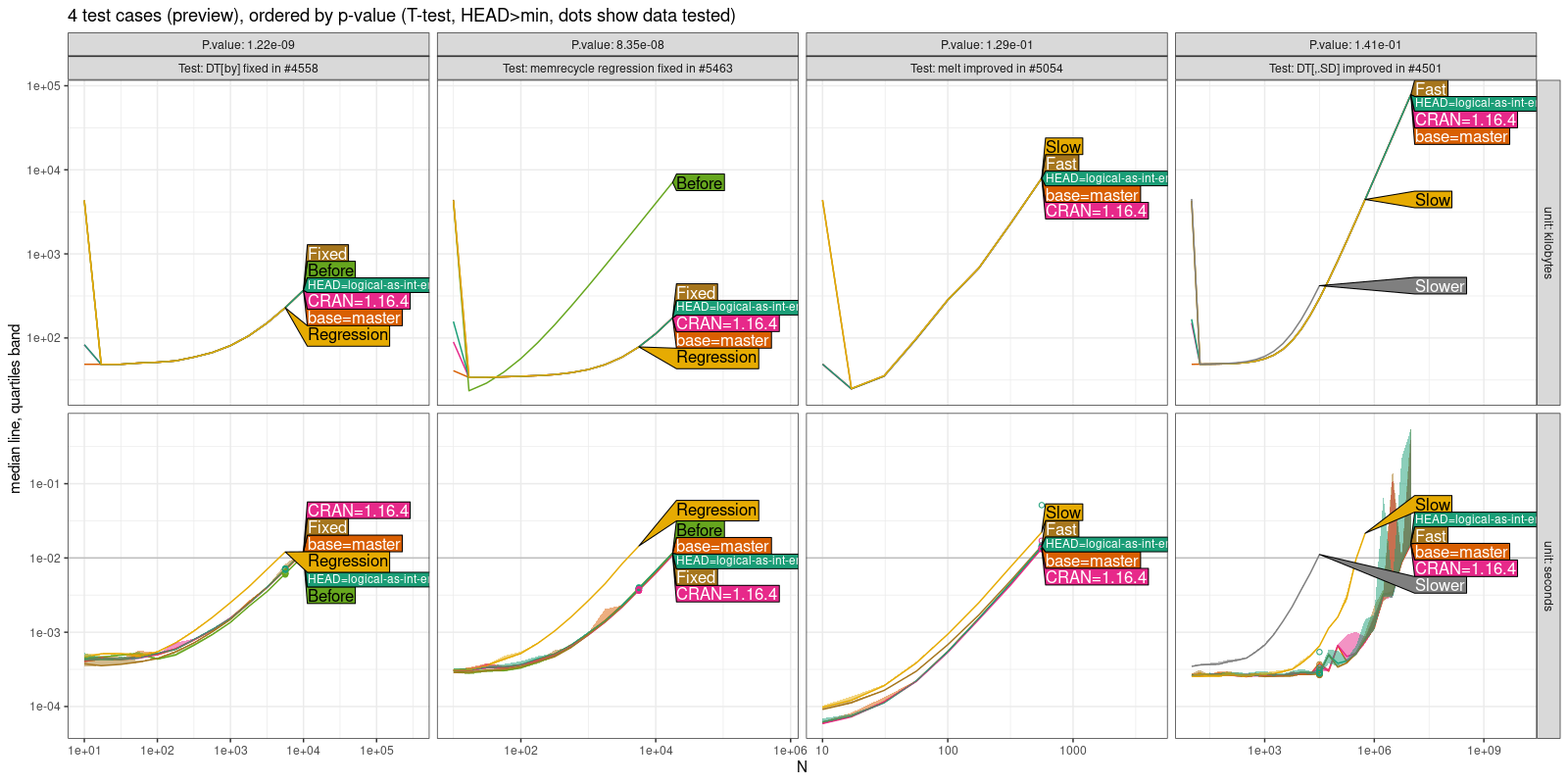Click the 'unit: seconds' row strip
The height and width of the screenshot is (784, 1568).
(x=1548, y=575)
